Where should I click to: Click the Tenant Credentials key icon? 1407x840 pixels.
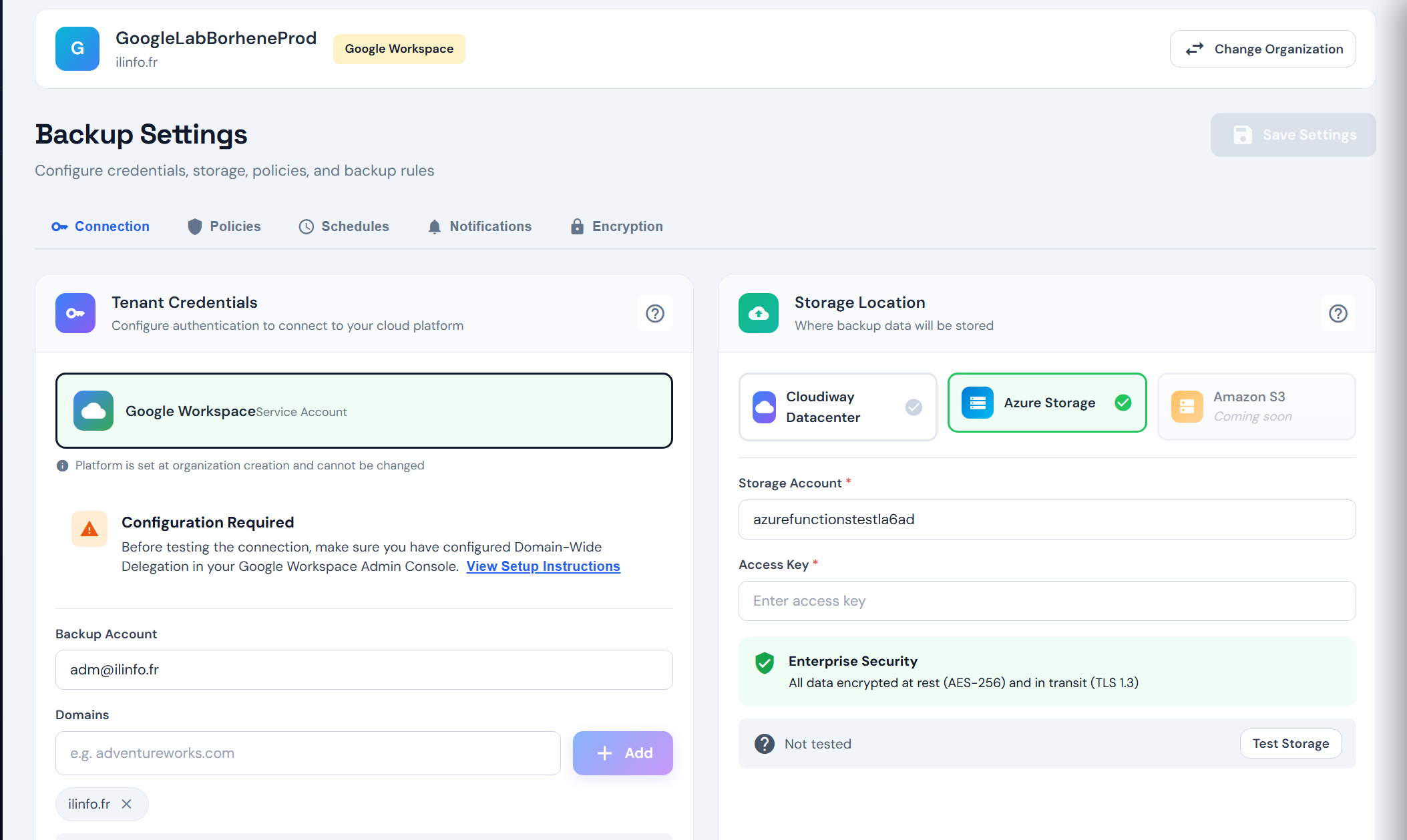[75, 313]
